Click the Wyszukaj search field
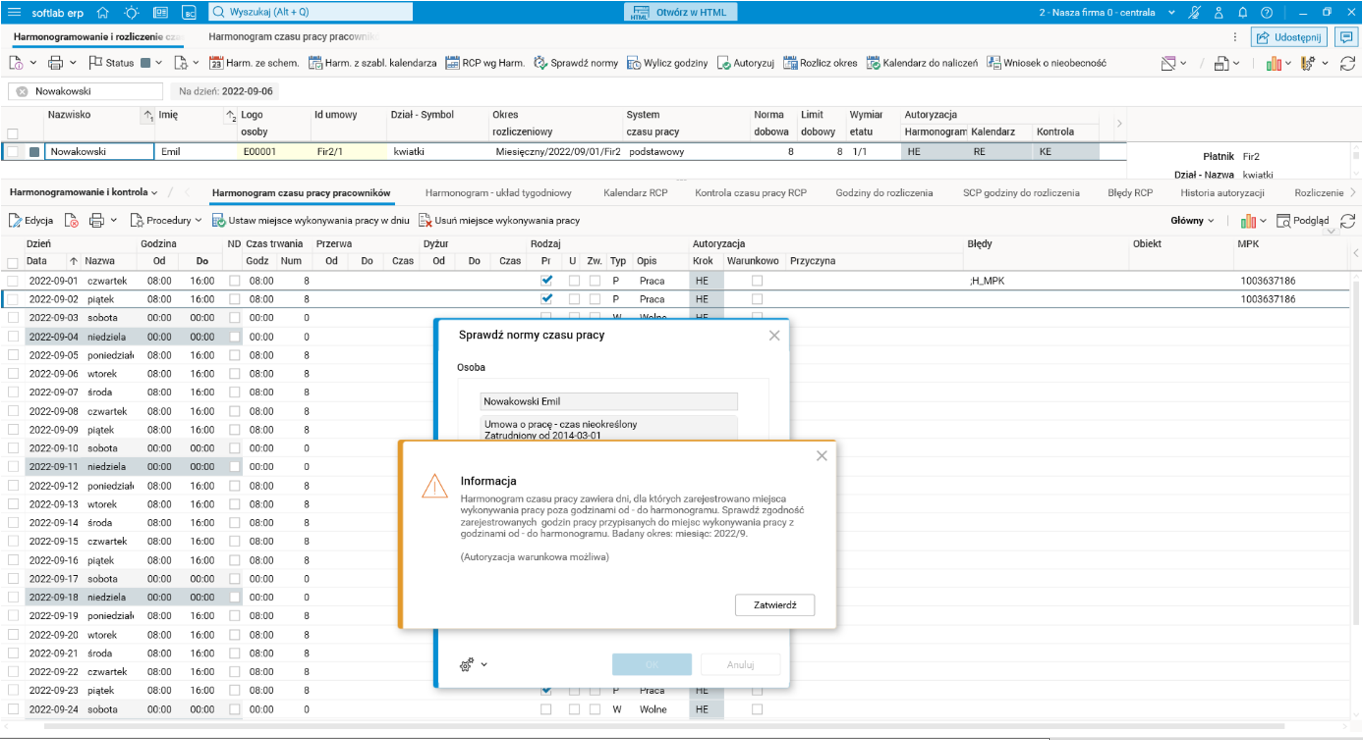 point(310,12)
